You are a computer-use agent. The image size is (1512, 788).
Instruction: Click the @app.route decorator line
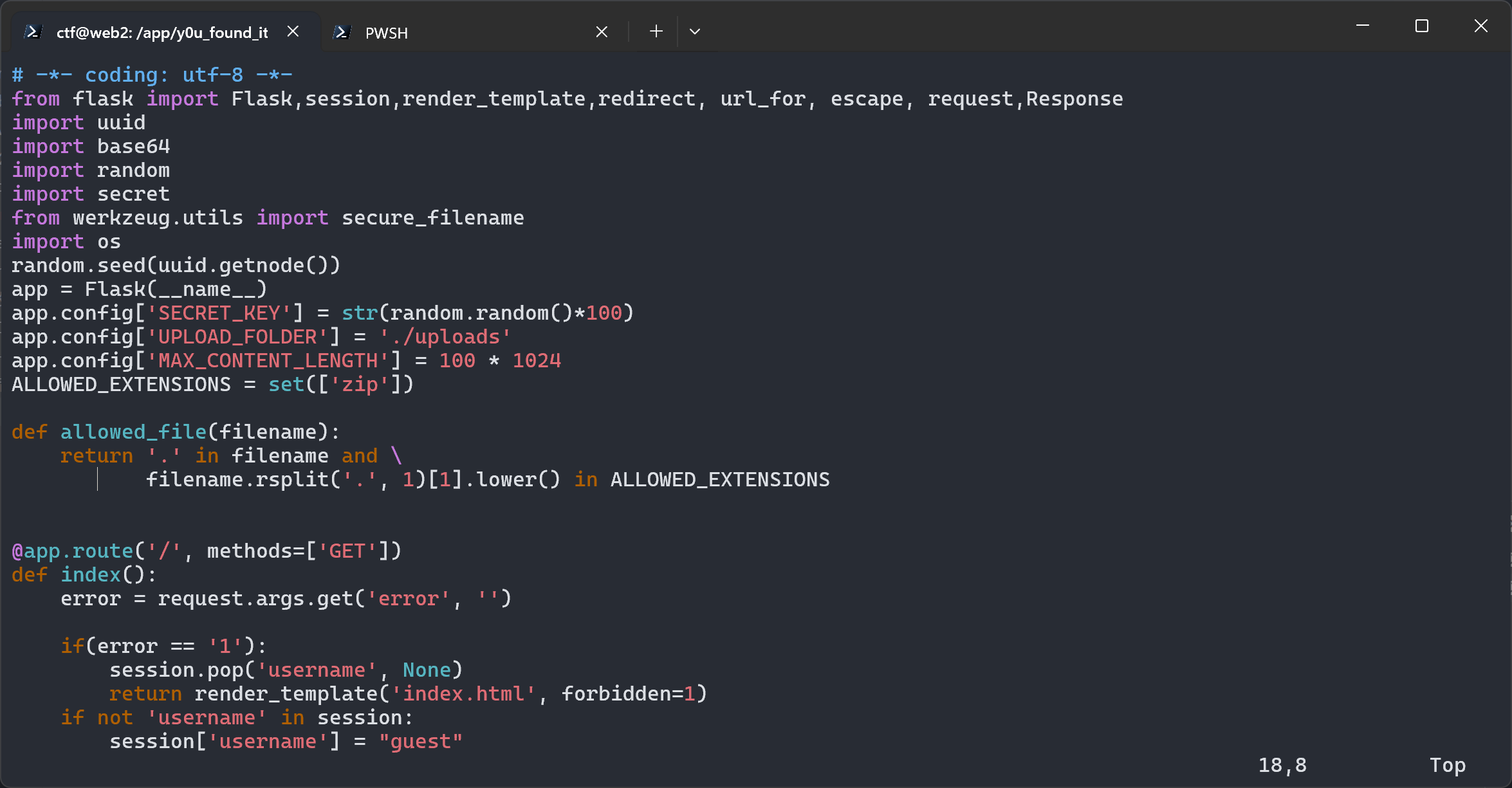pyautogui.click(x=207, y=551)
